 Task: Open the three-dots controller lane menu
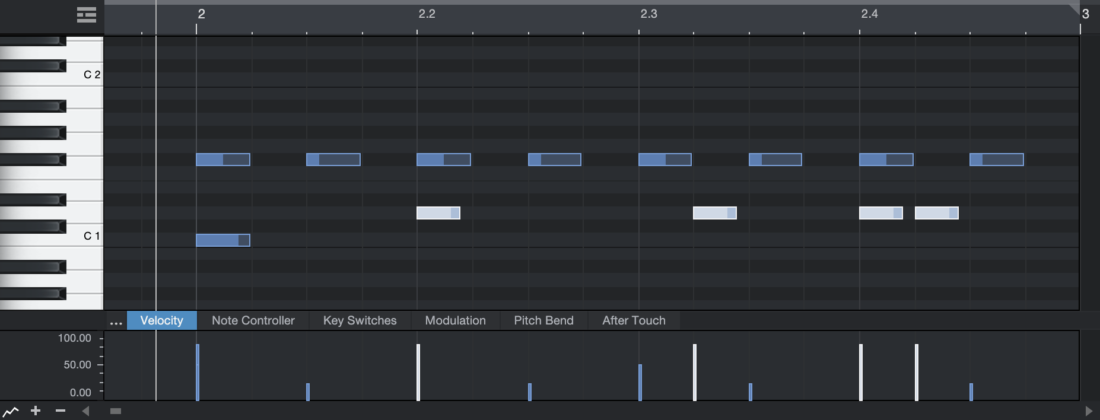[x=116, y=321]
